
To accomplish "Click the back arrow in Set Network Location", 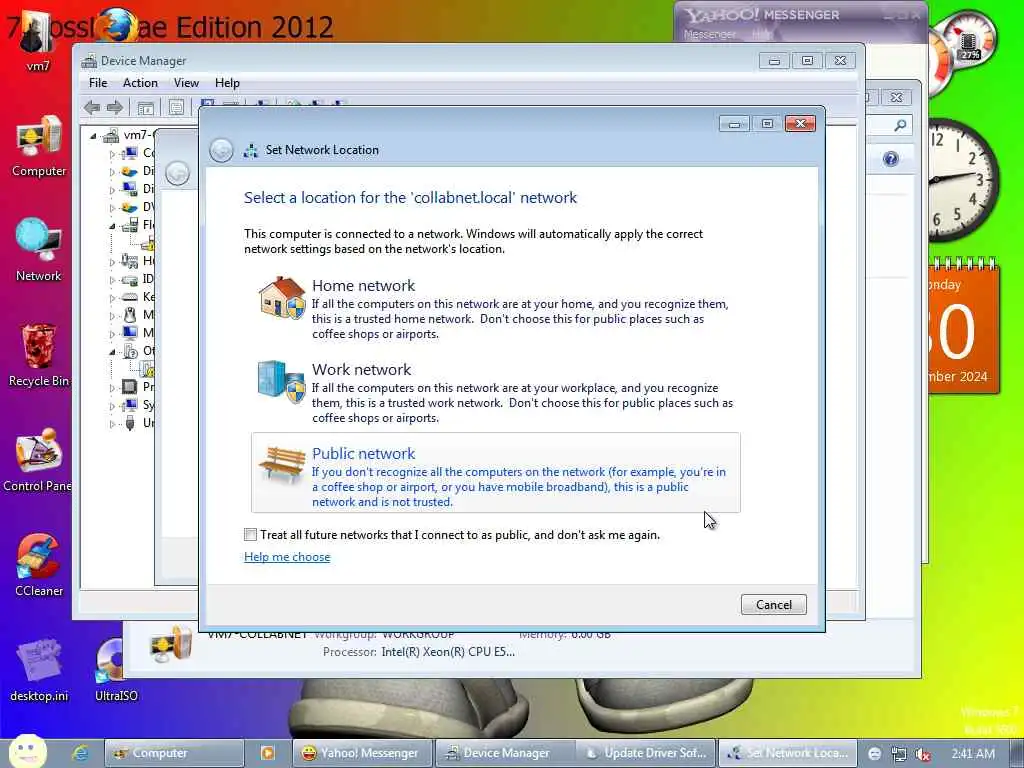I will pos(221,150).
